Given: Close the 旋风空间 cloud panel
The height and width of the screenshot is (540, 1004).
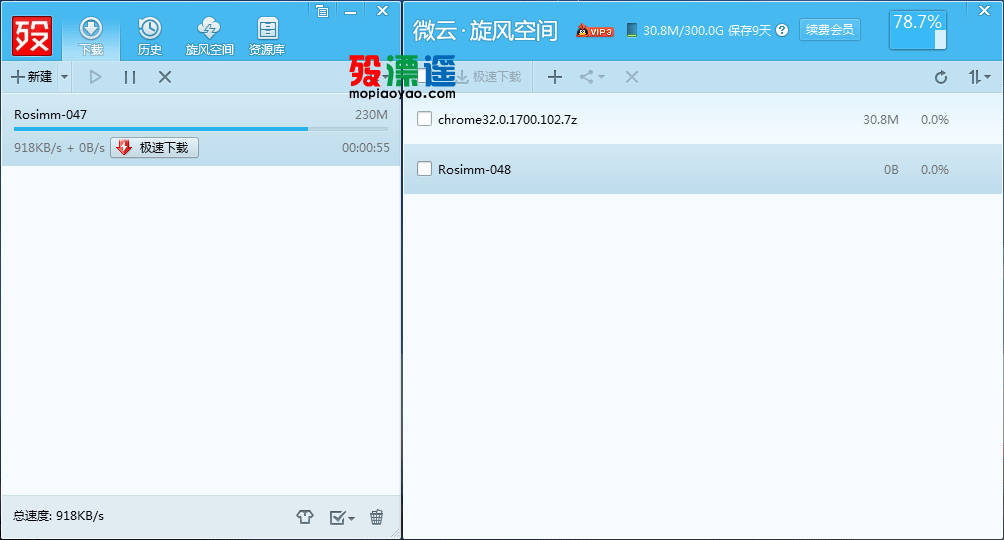Looking at the screenshot, I should (x=984, y=10).
